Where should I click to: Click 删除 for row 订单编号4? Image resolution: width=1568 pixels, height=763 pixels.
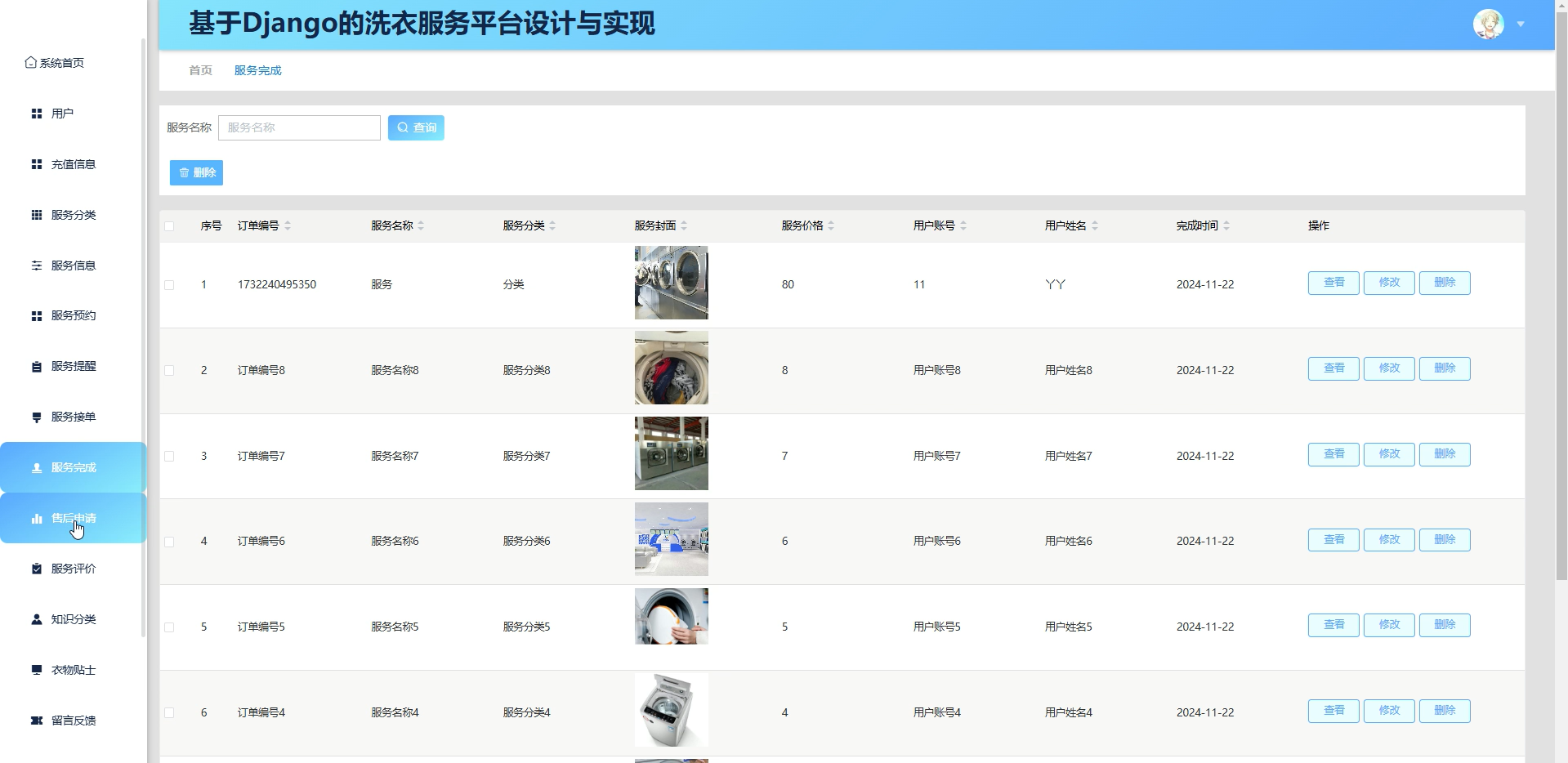tap(1445, 711)
